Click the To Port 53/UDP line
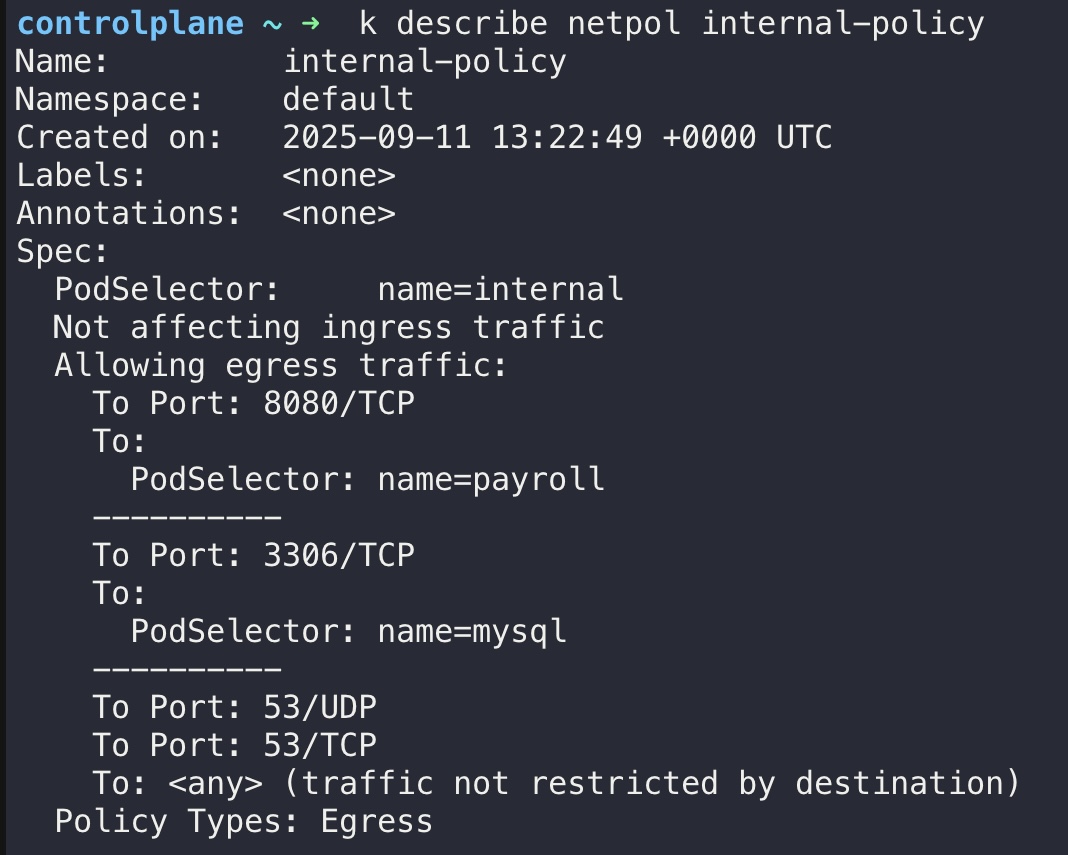The image size is (1068, 855). [x=234, y=708]
